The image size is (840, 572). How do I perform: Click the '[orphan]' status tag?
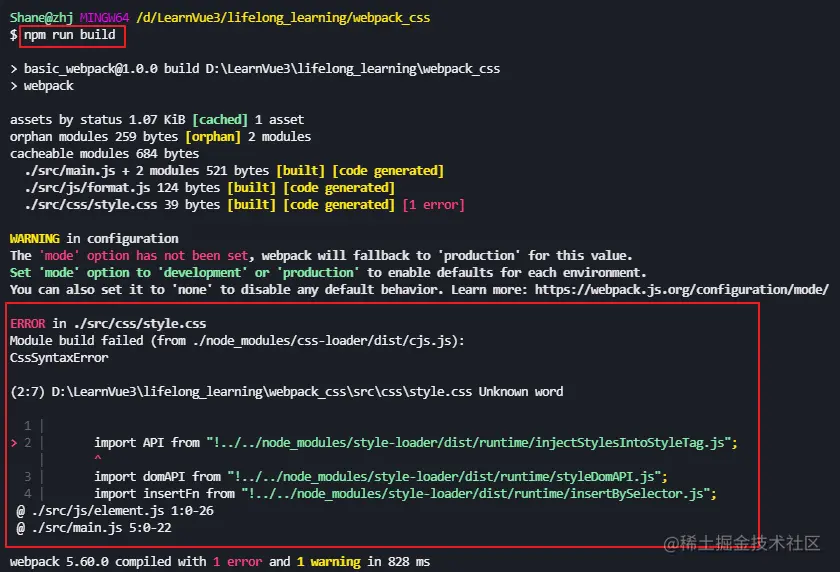pyautogui.click(x=213, y=137)
